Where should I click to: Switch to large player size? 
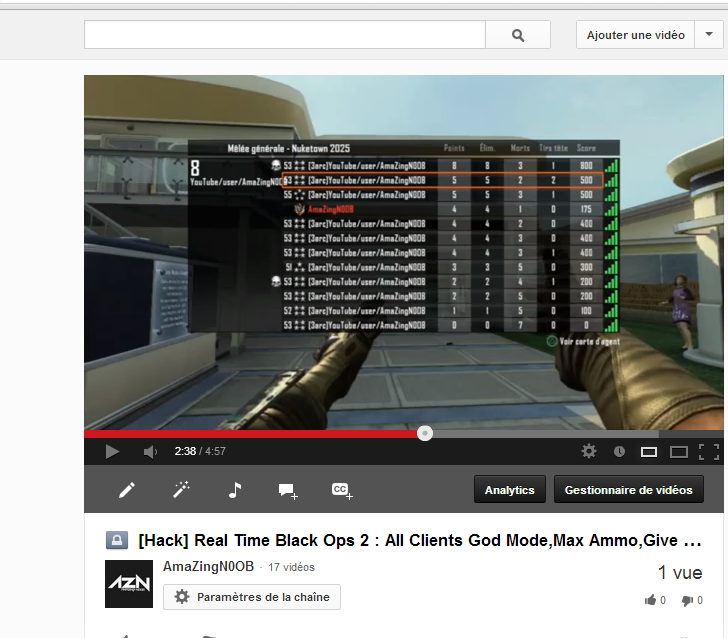point(678,452)
